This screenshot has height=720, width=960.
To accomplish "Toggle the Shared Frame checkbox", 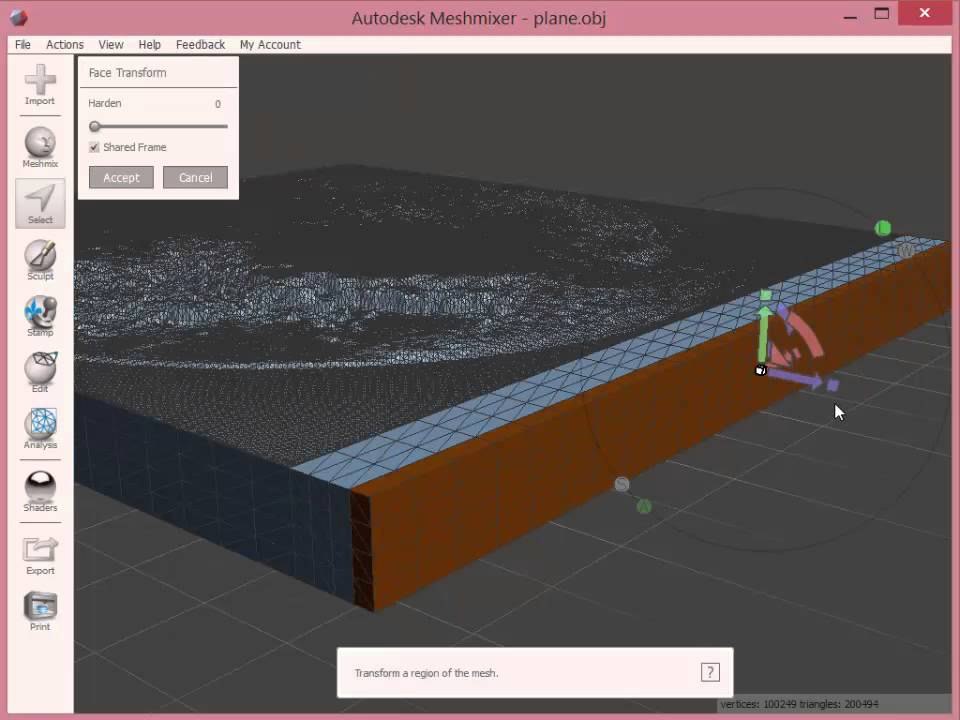I will (94, 147).
